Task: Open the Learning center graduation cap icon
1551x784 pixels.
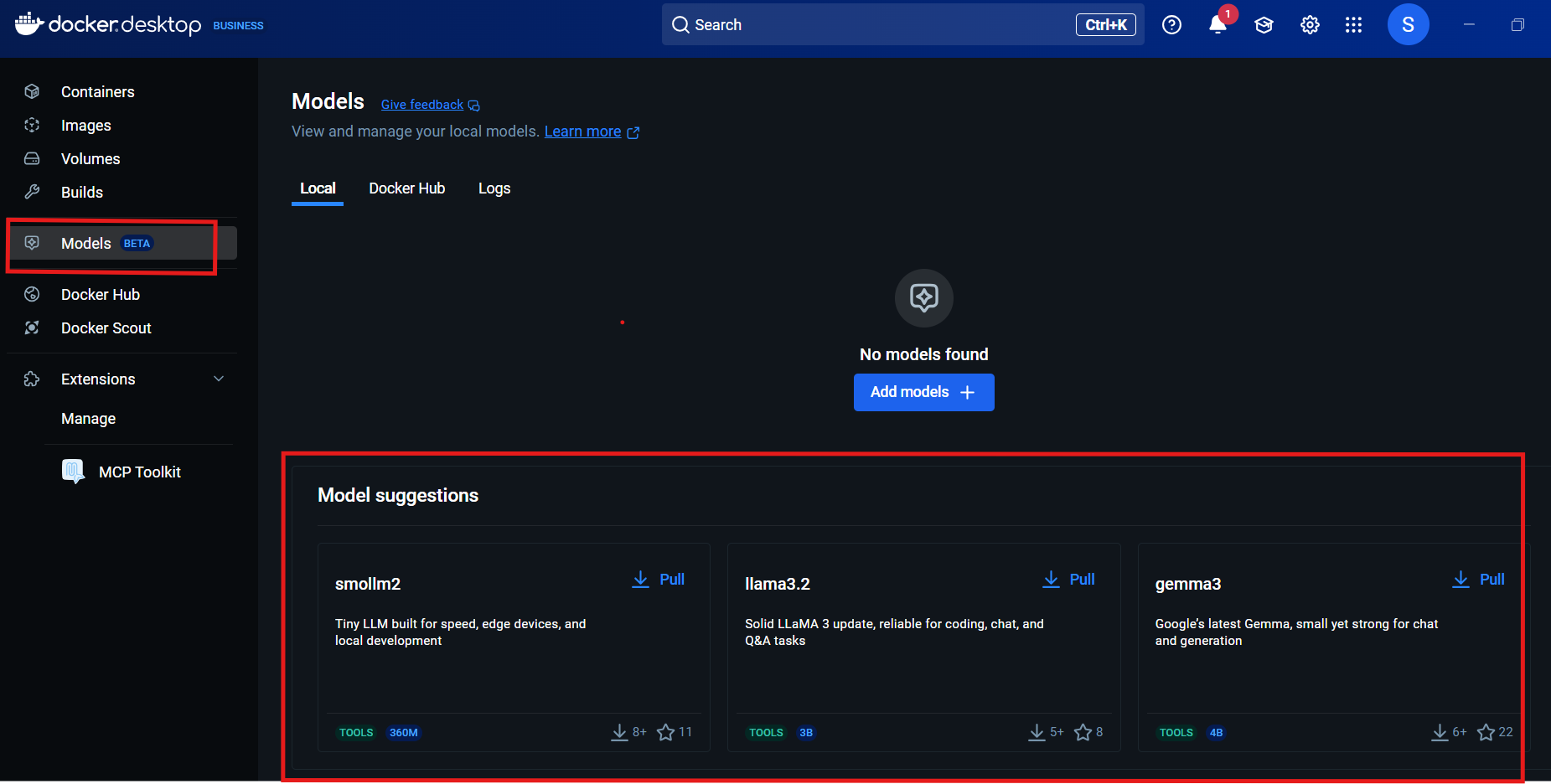Action: click(x=1264, y=25)
